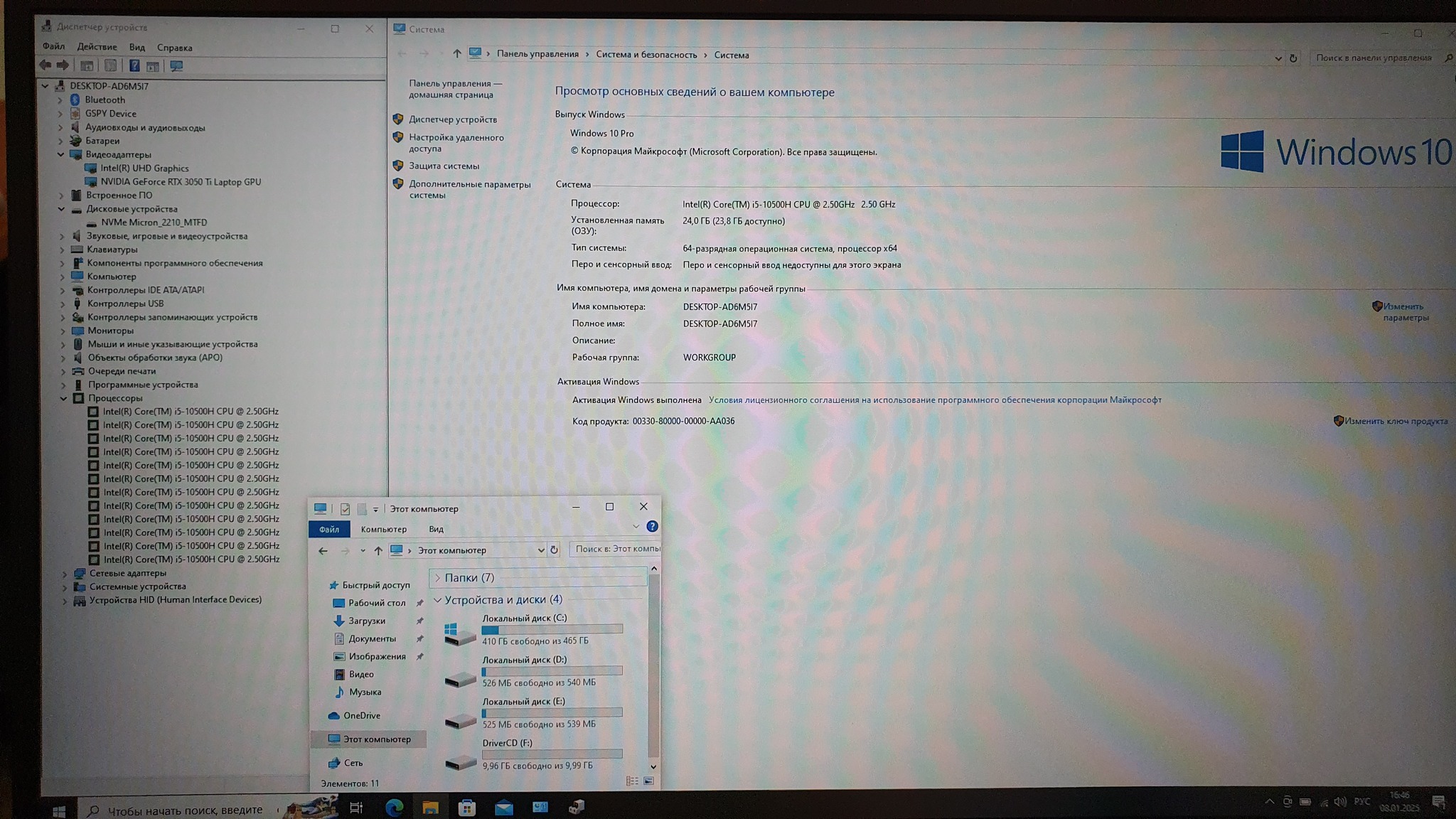1456x819 pixels.
Task: Collapse the Устройства и диски section
Action: tap(438, 600)
